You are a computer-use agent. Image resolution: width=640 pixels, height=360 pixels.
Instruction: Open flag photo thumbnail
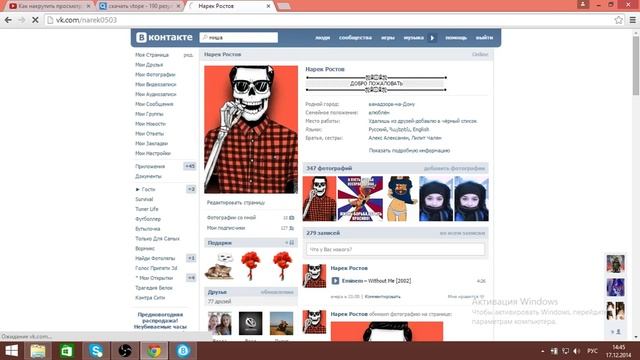coord(360,199)
